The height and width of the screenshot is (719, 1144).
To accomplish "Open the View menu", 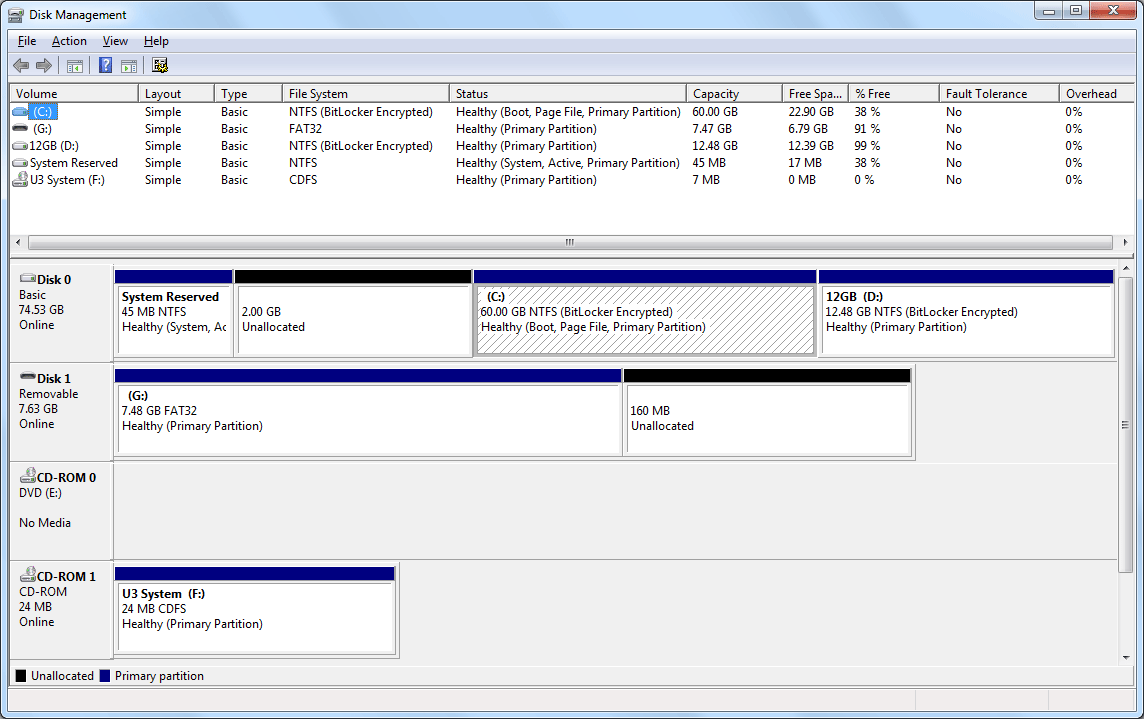I will point(115,41).
